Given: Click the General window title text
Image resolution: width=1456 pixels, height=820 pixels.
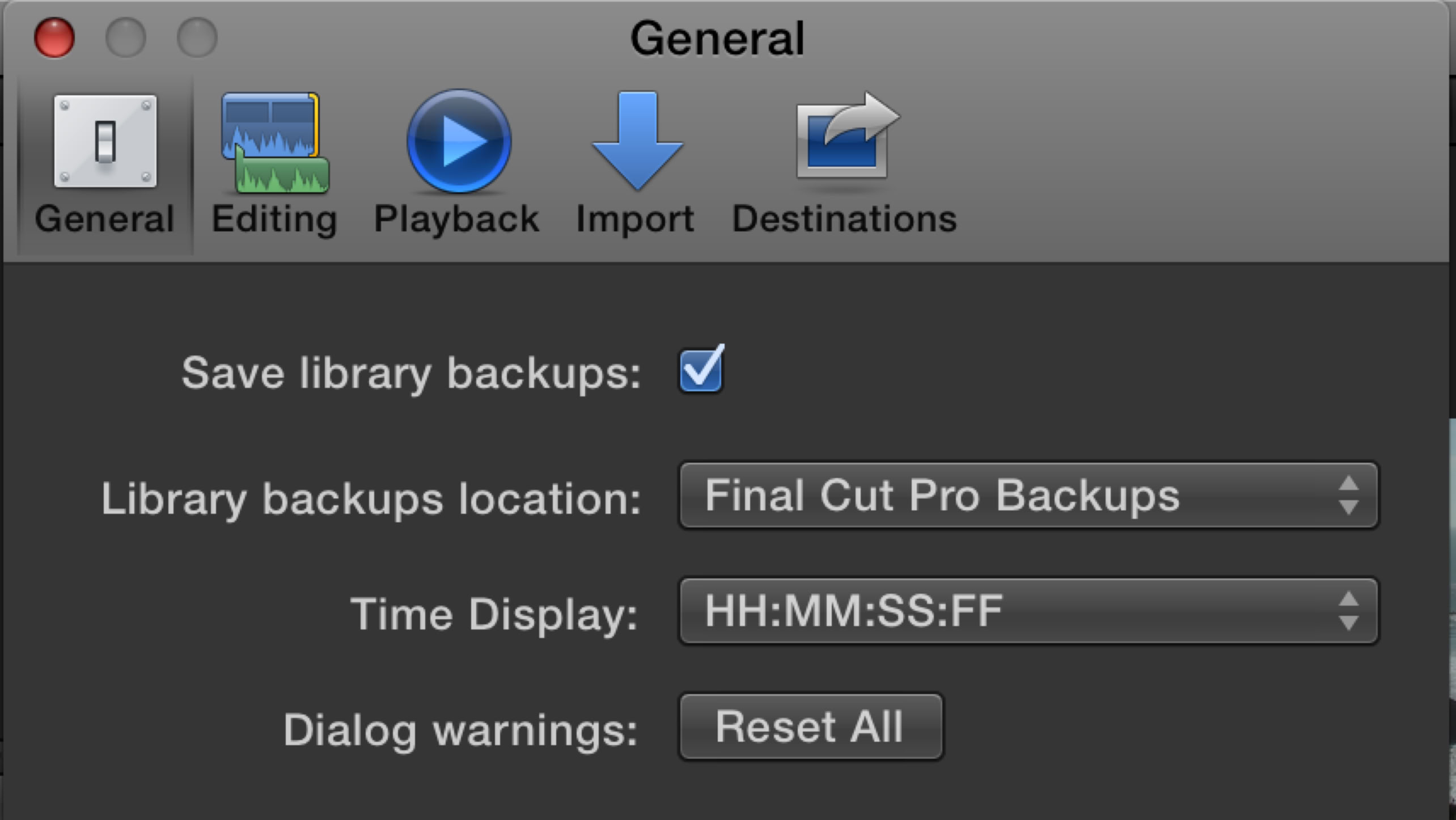Looking at the screenshot, I should point(717,39).
